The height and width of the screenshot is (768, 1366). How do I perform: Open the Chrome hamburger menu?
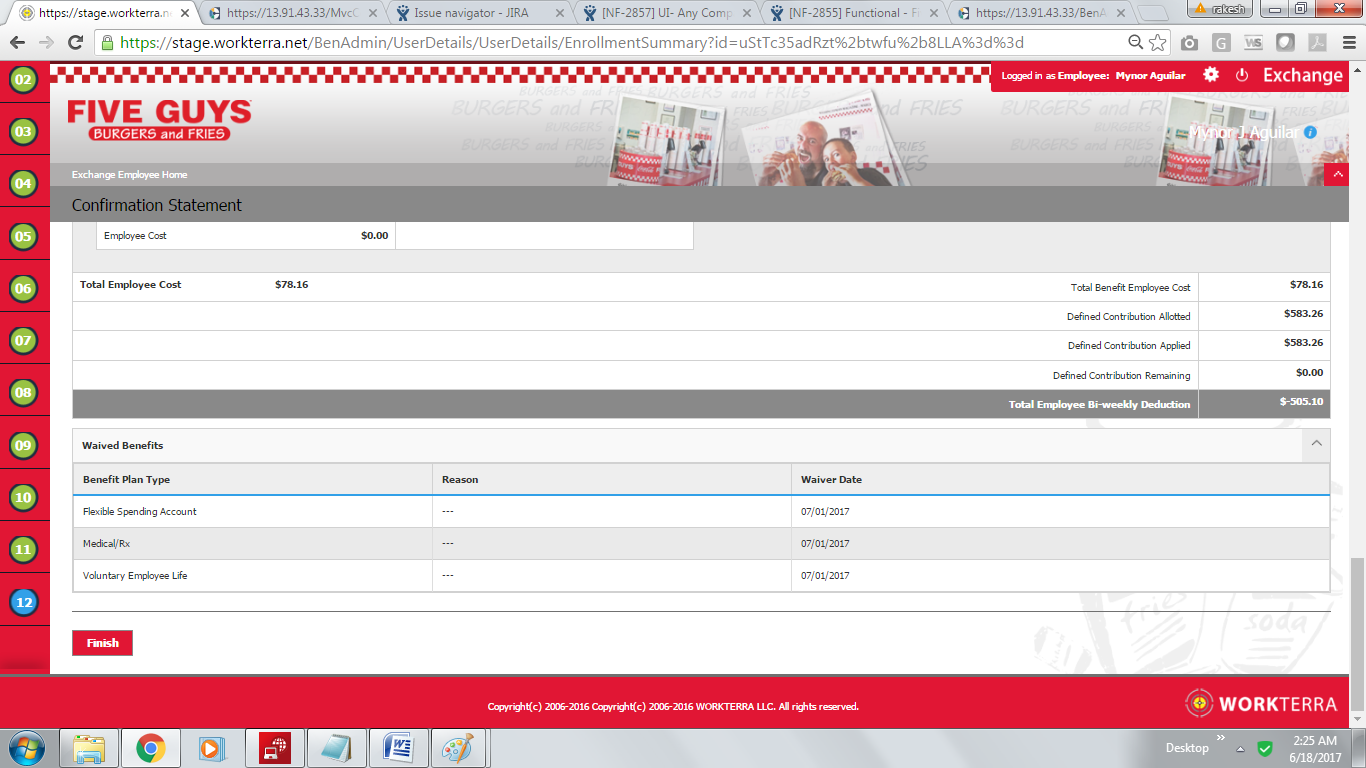1347,43
